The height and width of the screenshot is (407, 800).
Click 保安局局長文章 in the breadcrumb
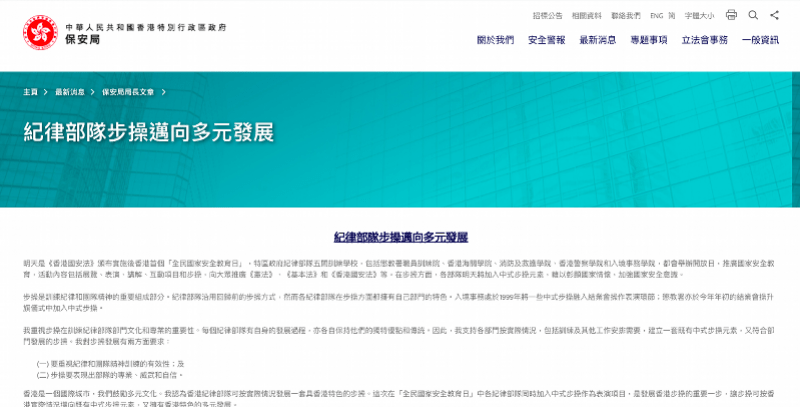(x=128, y=91)
